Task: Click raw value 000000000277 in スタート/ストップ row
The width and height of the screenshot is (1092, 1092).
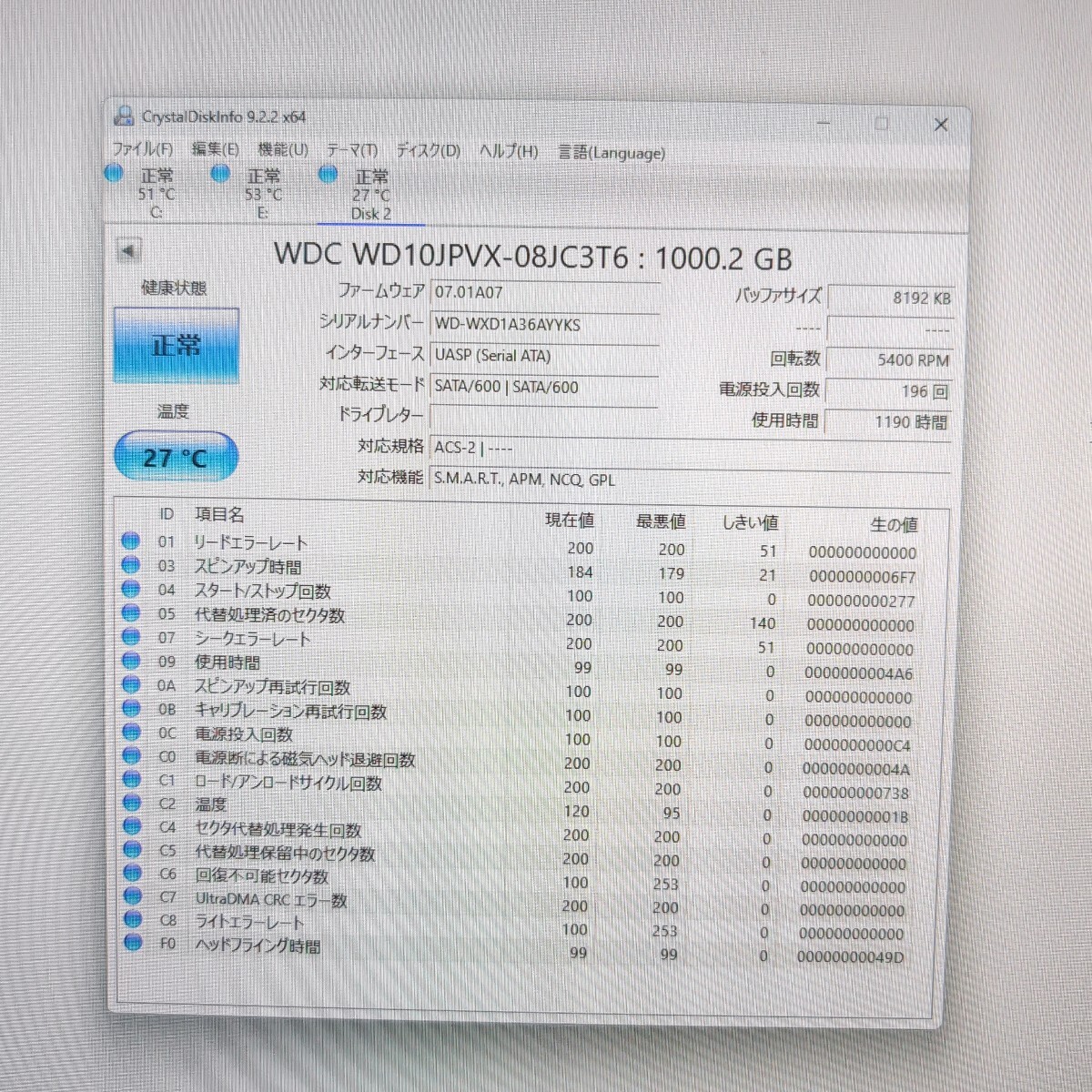Action: coord(861,602)
